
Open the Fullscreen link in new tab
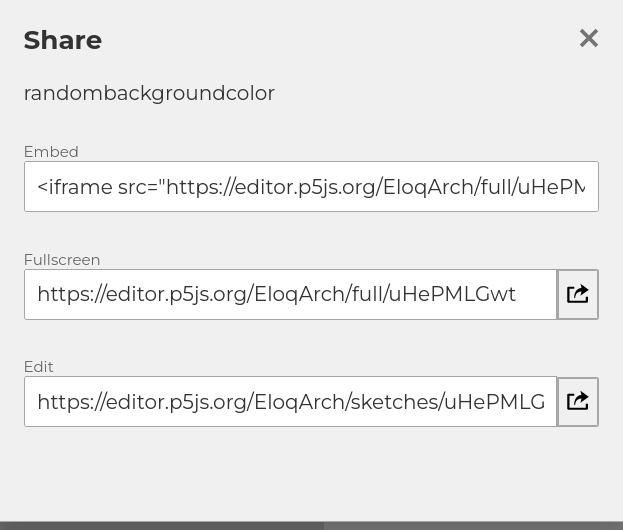[578, 294]
